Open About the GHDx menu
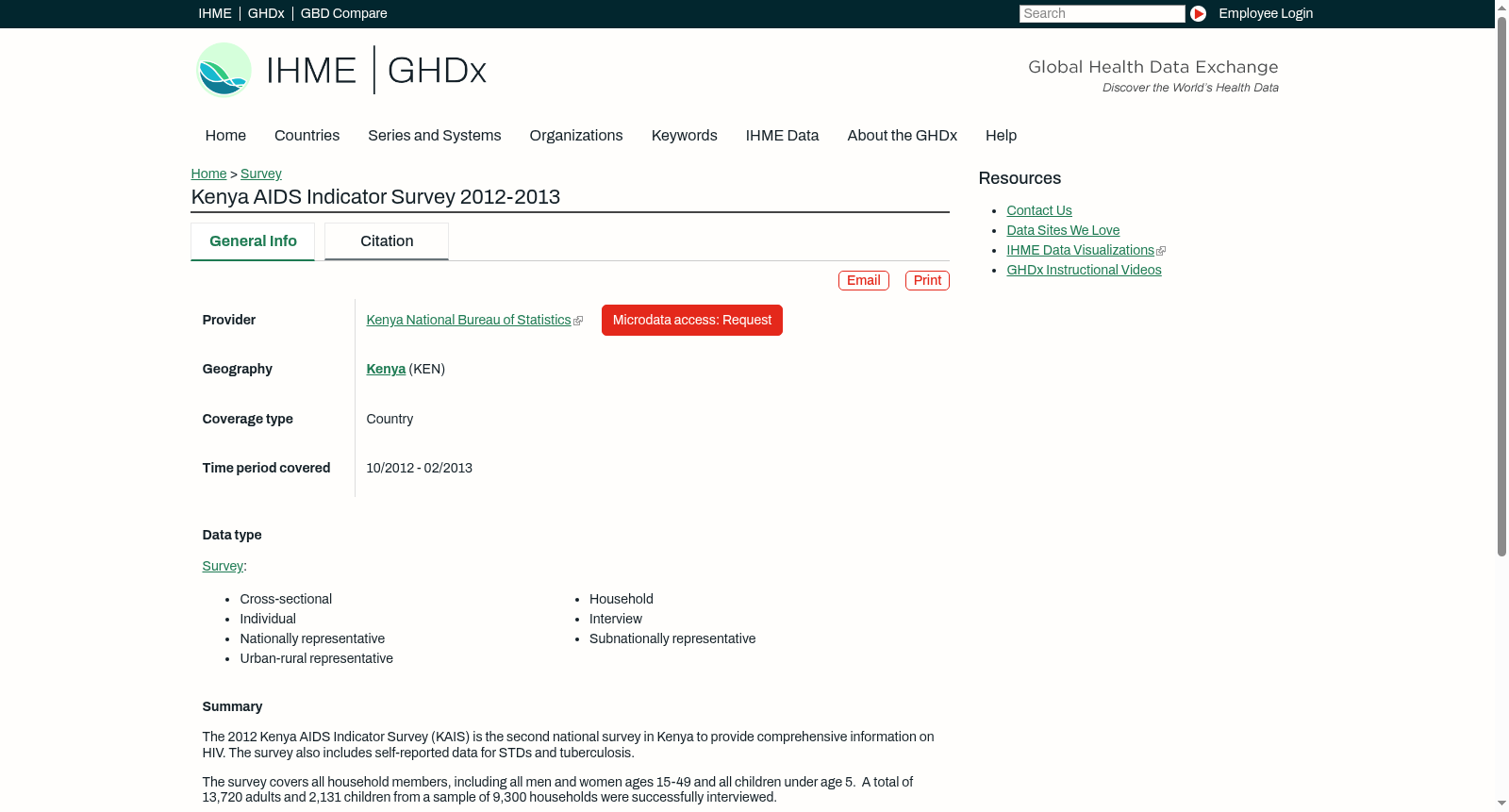Image resolution: width=1509 pixels, height=812 pixels. coord(903,136)
